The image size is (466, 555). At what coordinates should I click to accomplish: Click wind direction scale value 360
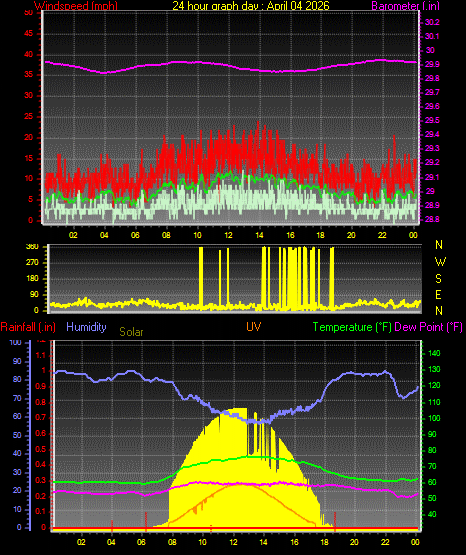32,247
